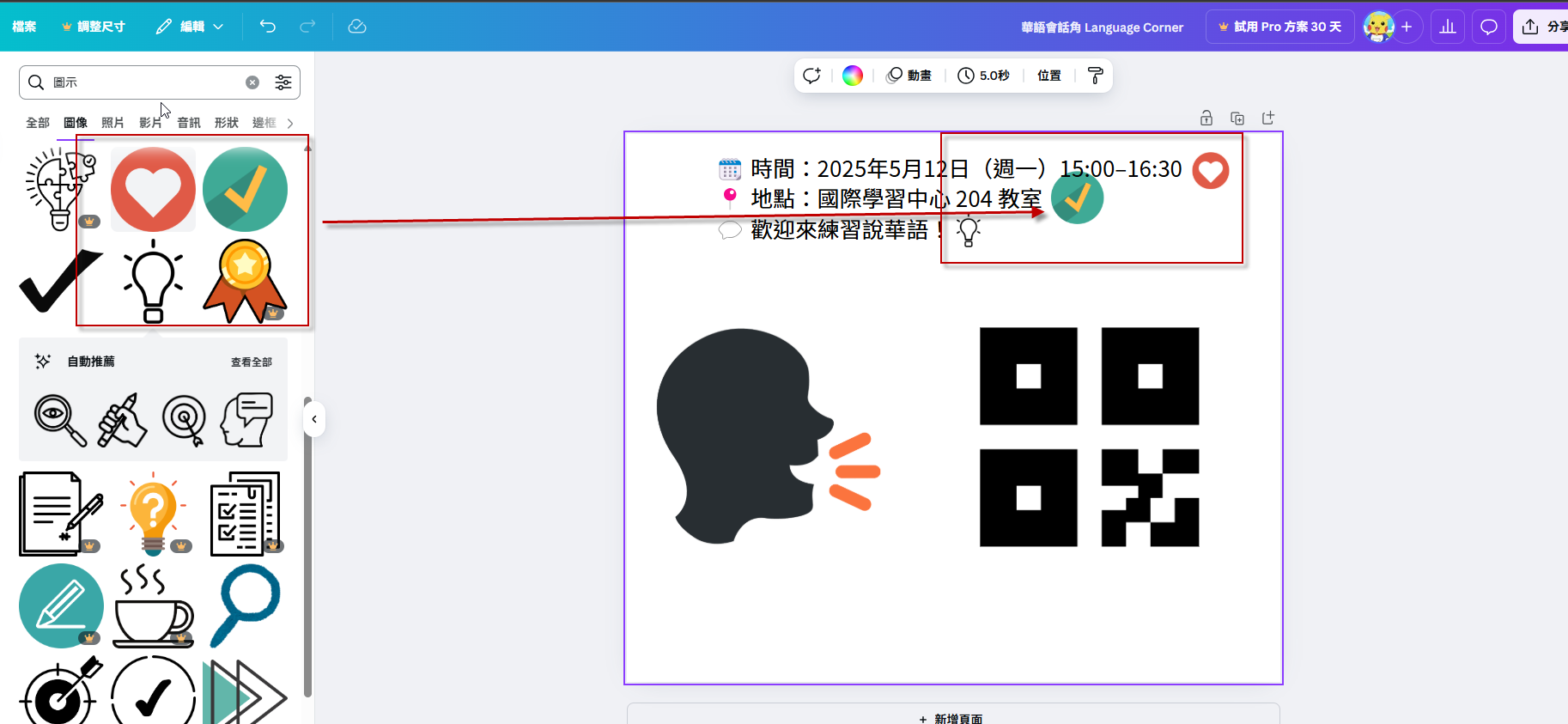Insert the target with arrow graphic
This screenshot has width=1568, height=724.
point(60,691)
